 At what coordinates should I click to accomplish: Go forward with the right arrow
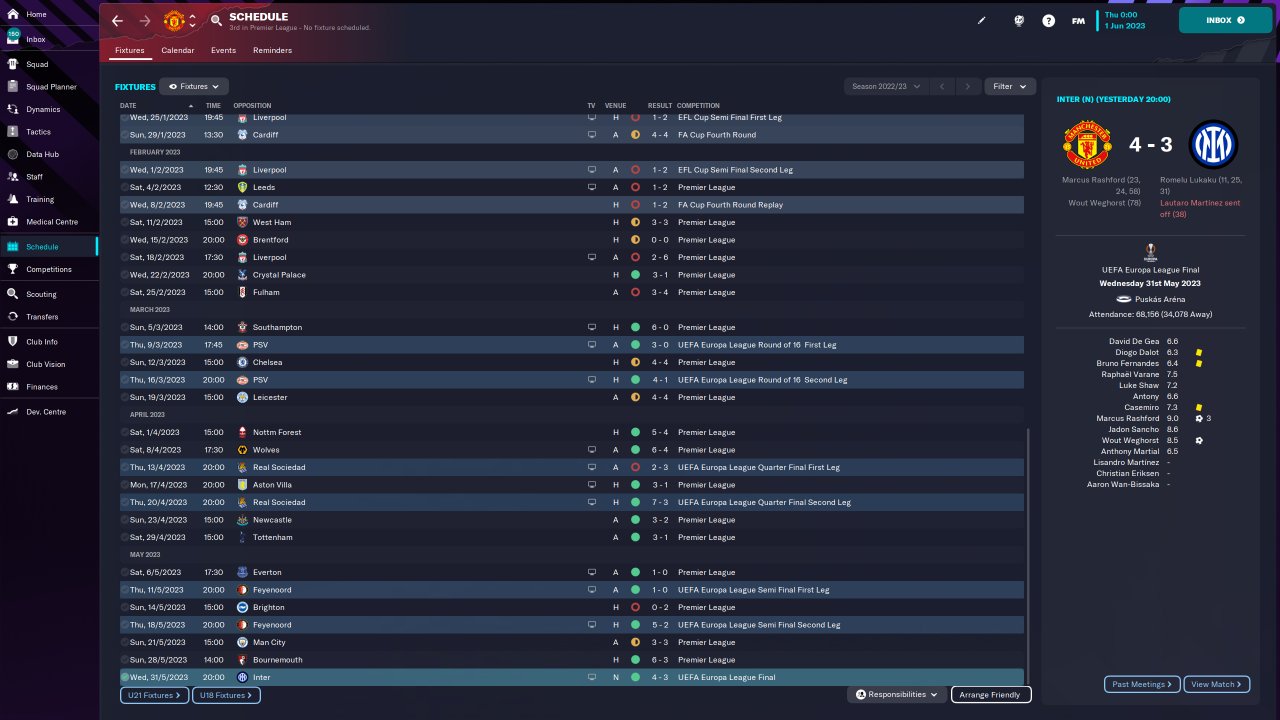click(x=145, y=21)
